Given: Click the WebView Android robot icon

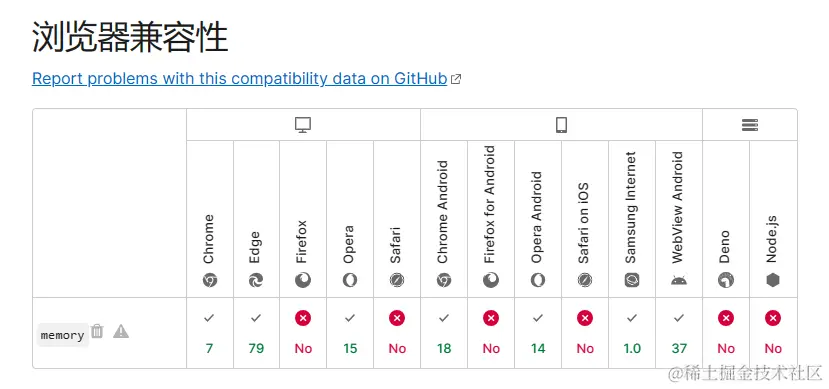Looking at the screenshot, I should 679,280.
